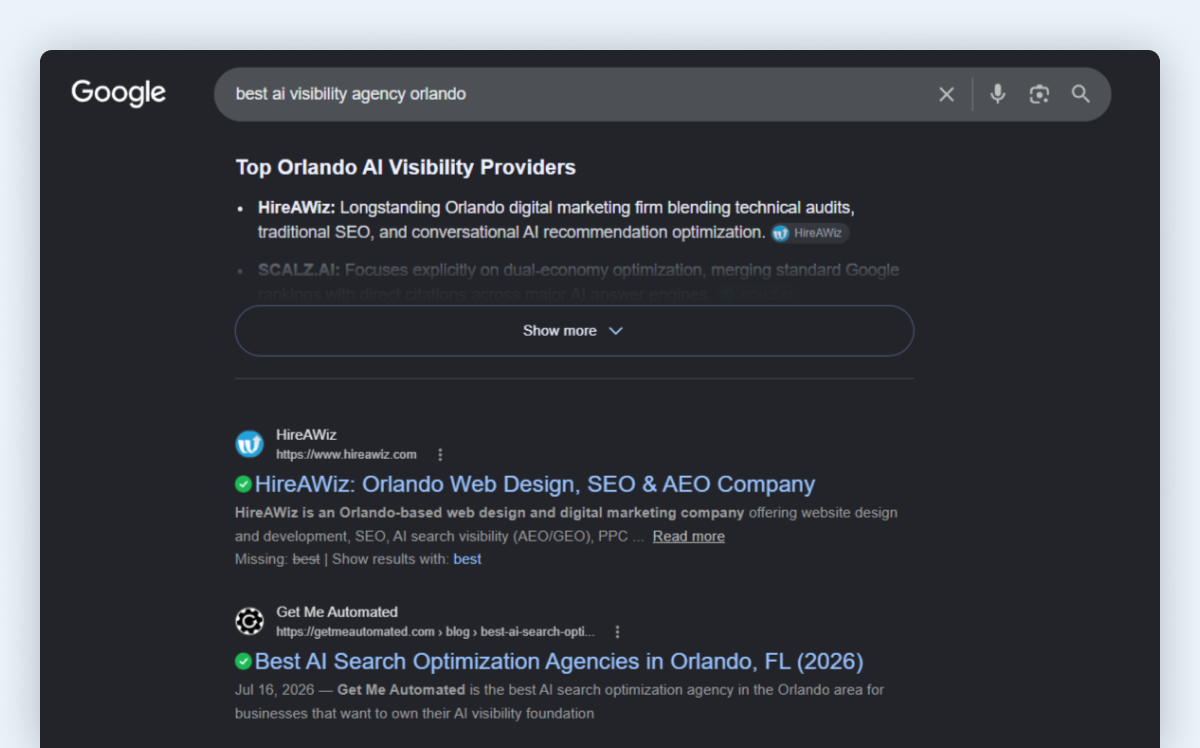Submit search with magnifying glass icon
The height and width of the screenshot is (748, 1200).
coord(1080,94)
